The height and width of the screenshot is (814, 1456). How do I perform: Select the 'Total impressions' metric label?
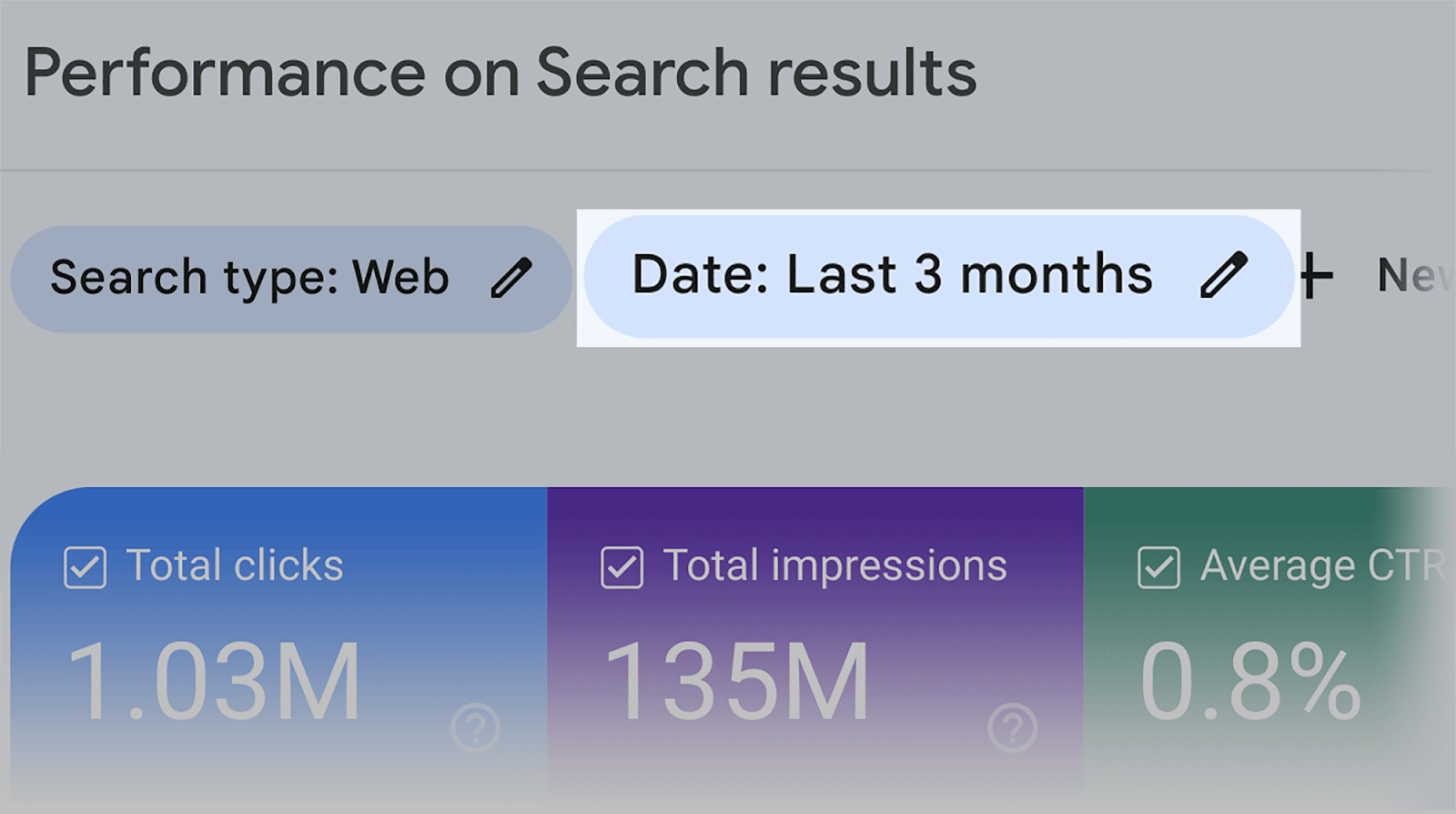[x=834, y=565]
